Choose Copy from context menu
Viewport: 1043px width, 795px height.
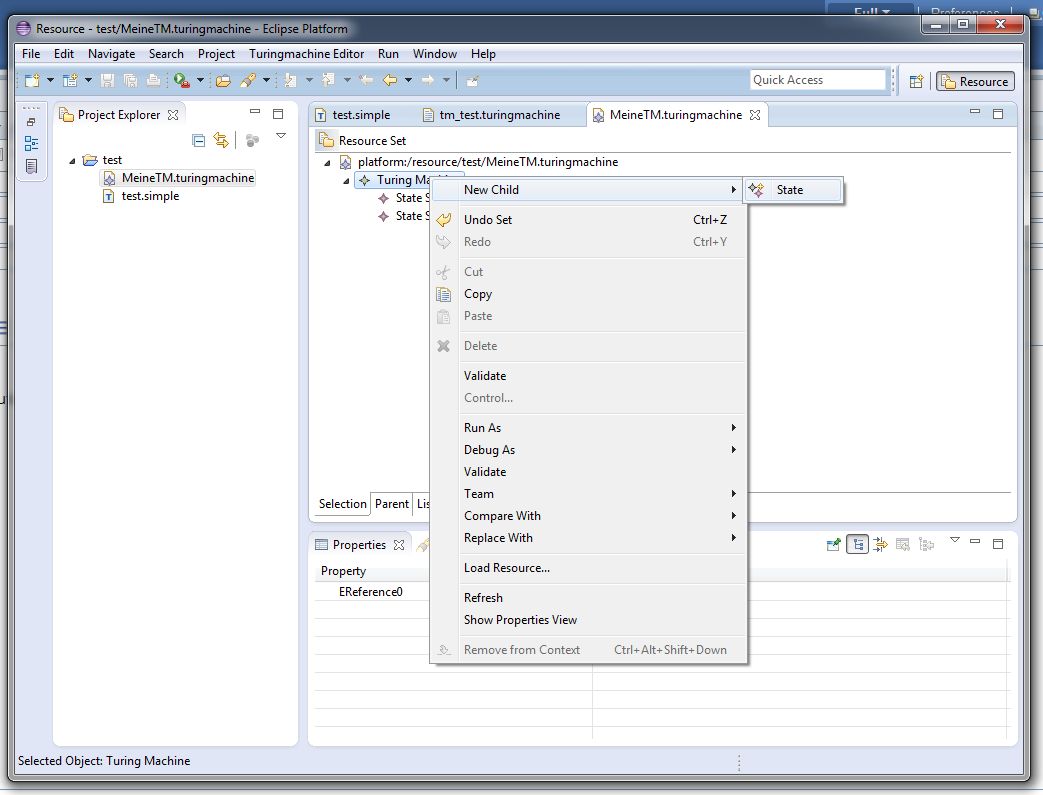(589, 293)
